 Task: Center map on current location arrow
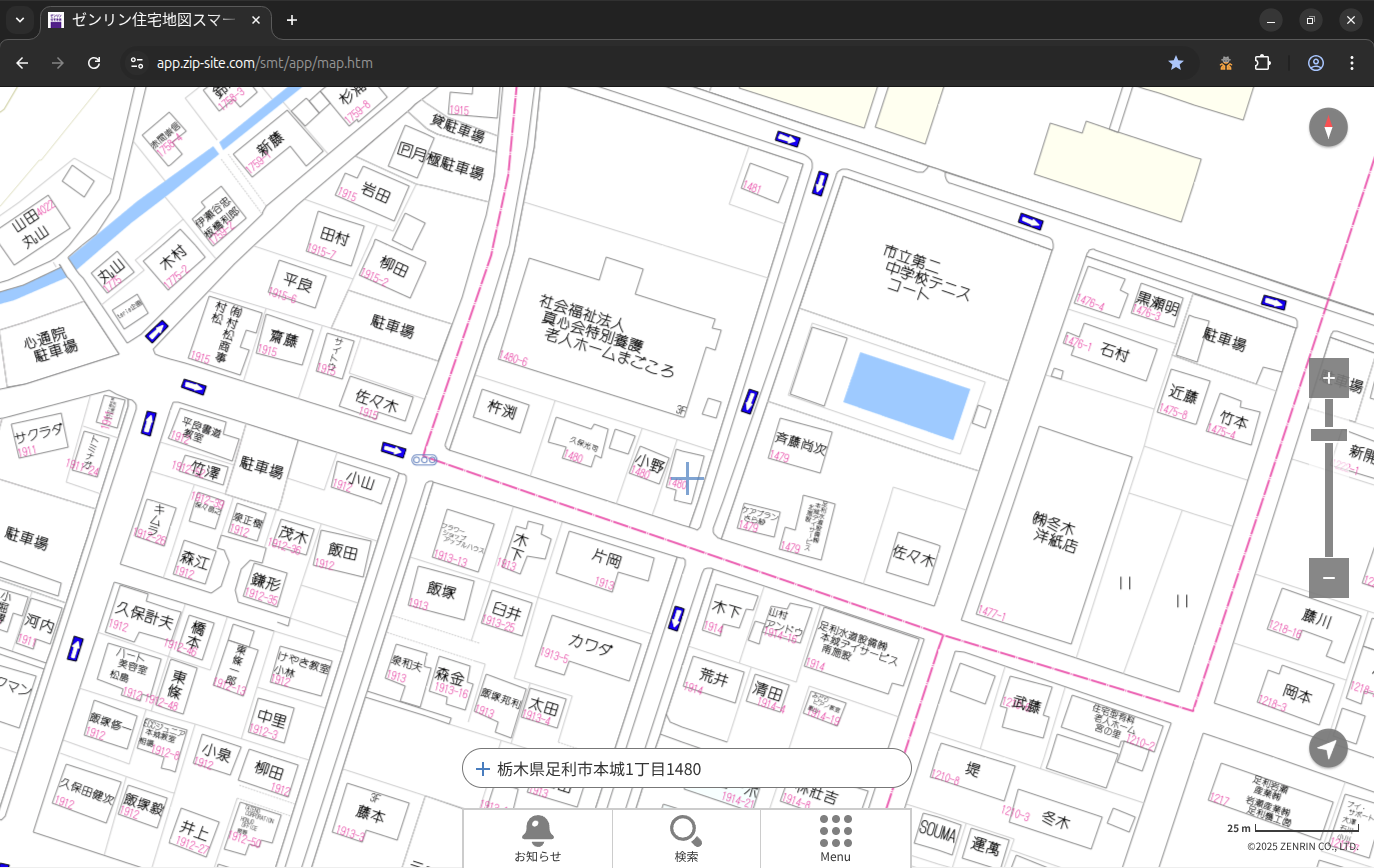1328,748
